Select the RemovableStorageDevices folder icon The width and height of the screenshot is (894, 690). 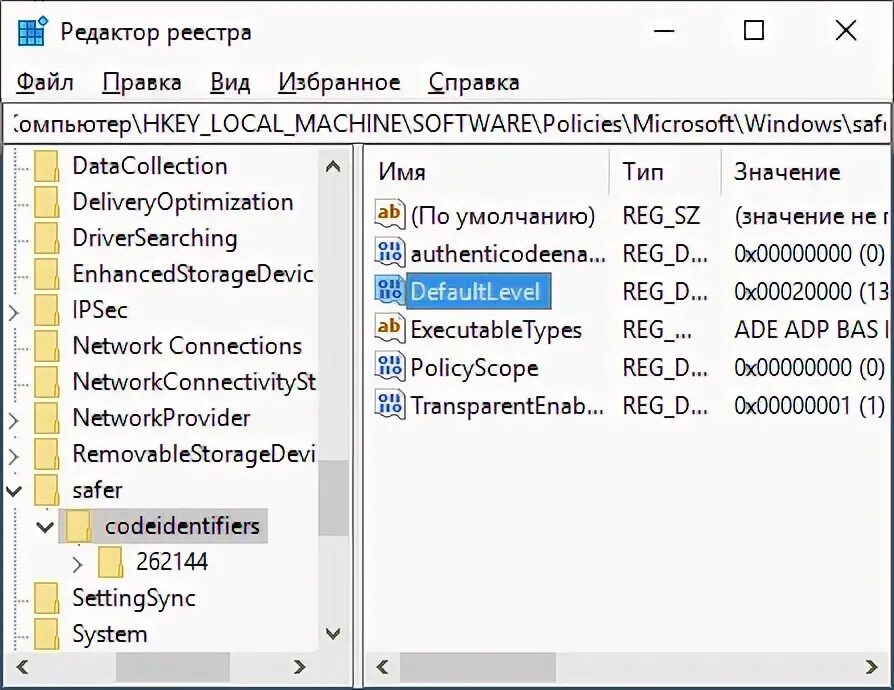(46, 453)
